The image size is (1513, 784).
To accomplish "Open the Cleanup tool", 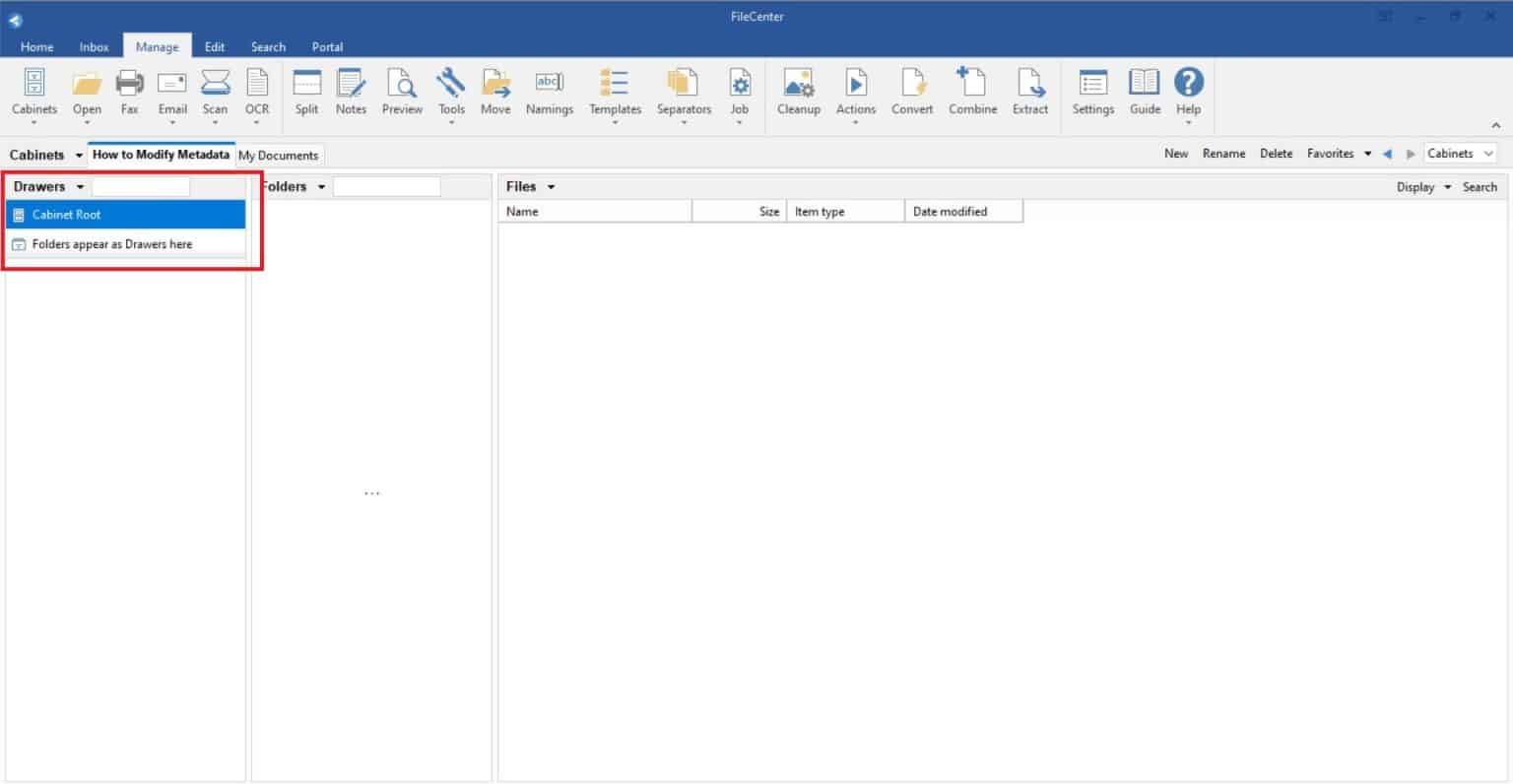I will click(798, 94).
